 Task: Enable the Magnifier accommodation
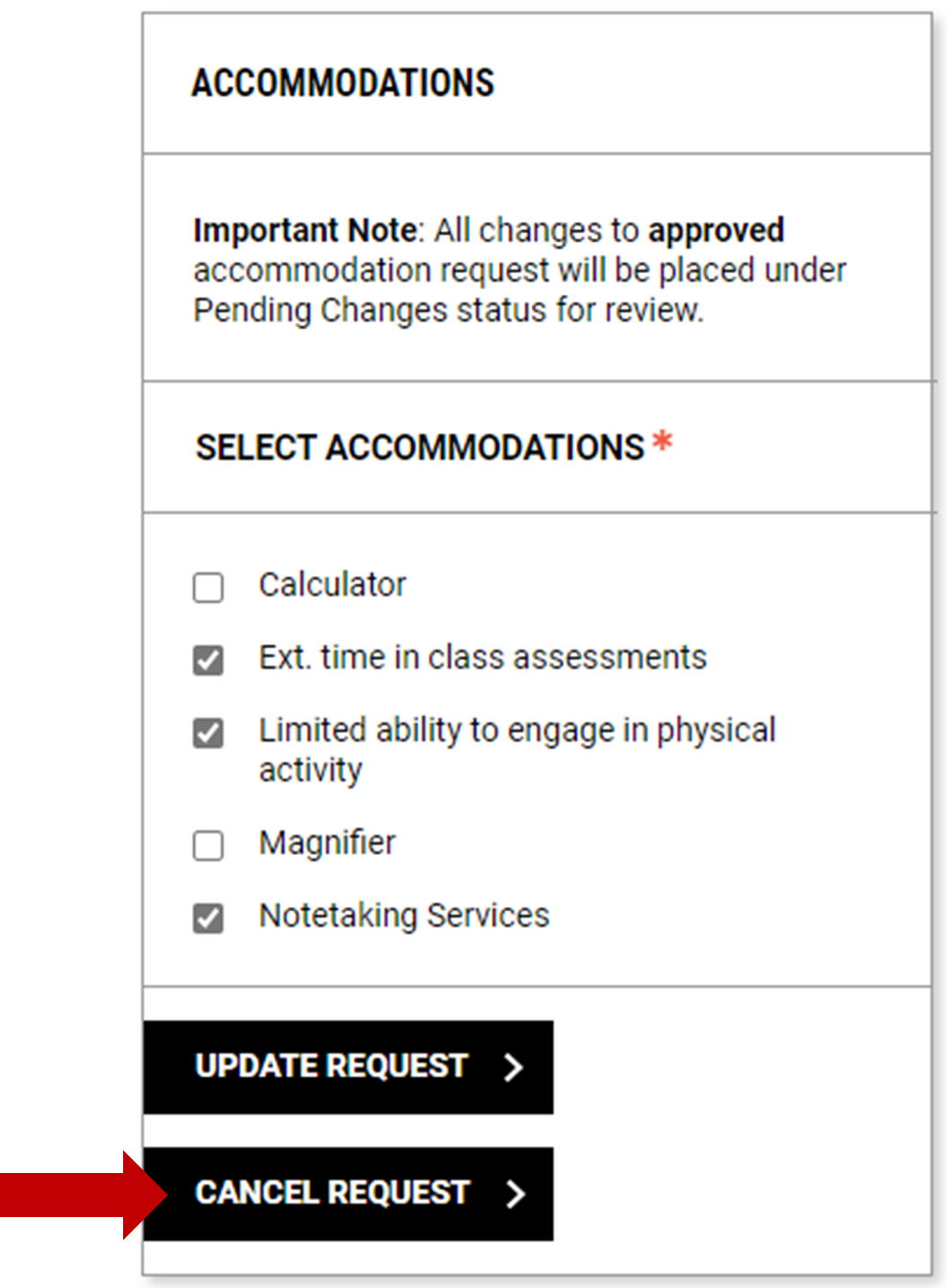[x=208, y=845]
